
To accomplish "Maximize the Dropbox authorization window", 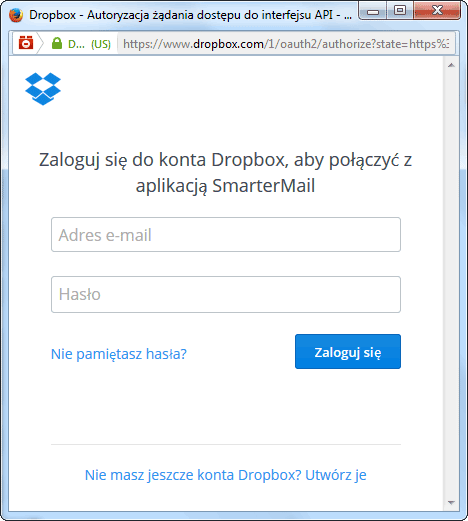I will (400, 11).
